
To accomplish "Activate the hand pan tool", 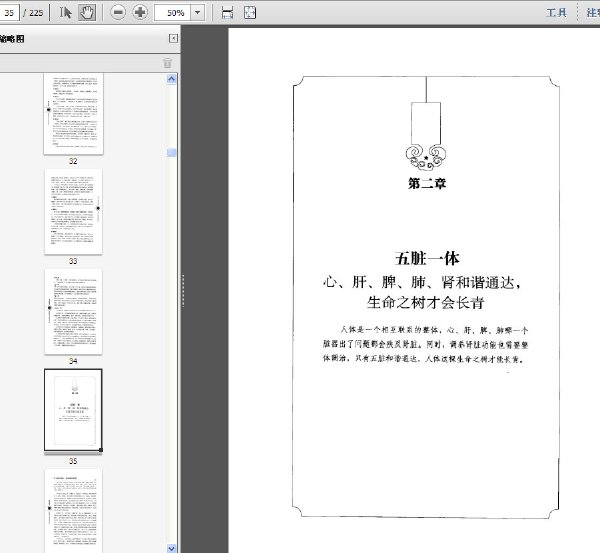I will [x=87, y=13].
